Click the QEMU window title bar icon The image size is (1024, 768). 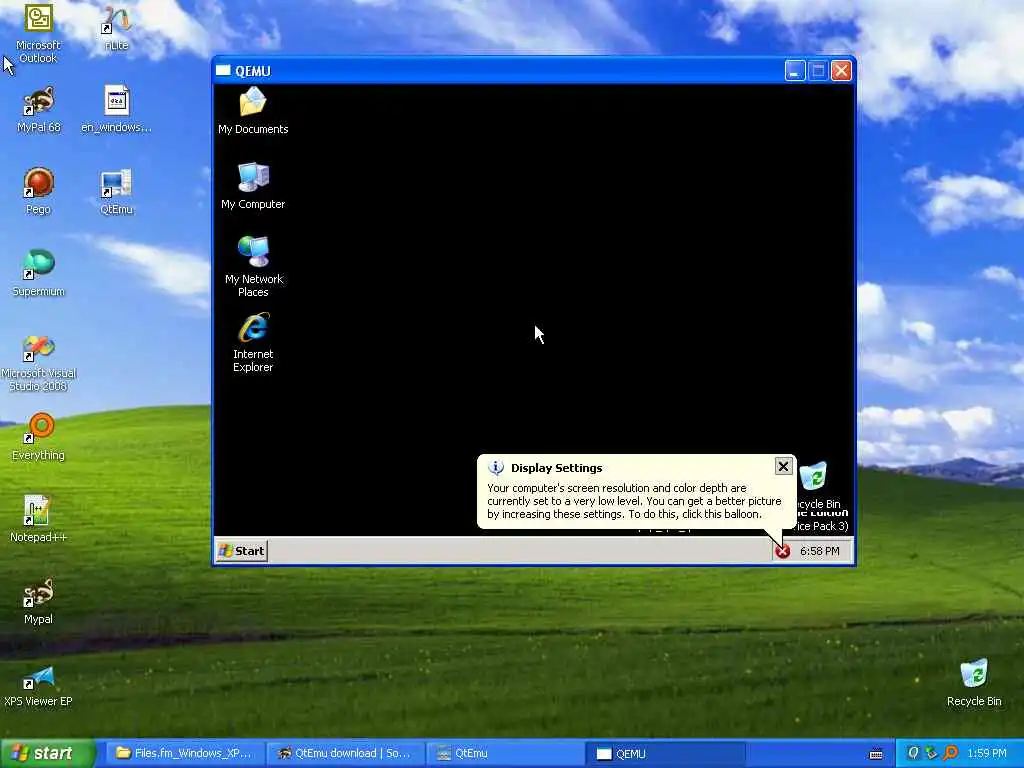click(x=223, y=71)
